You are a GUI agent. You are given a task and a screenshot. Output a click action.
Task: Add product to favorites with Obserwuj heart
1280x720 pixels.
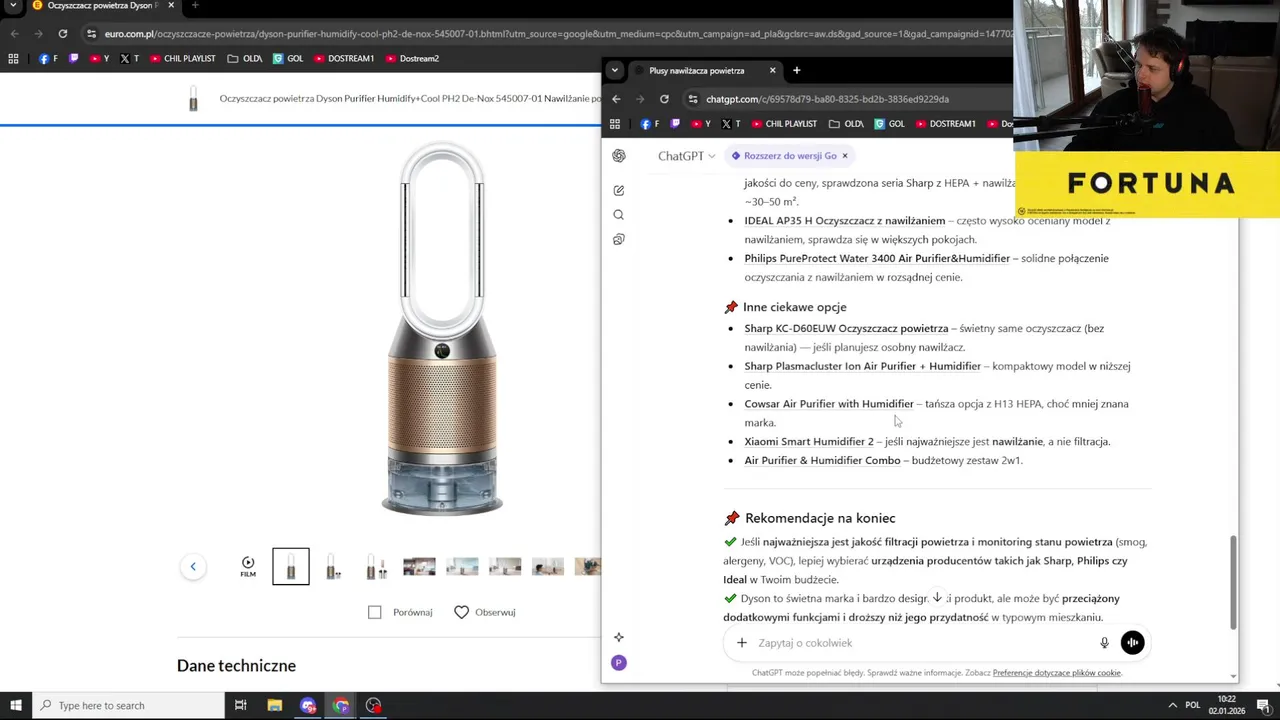pyautogui.click(x=485, y=612)
